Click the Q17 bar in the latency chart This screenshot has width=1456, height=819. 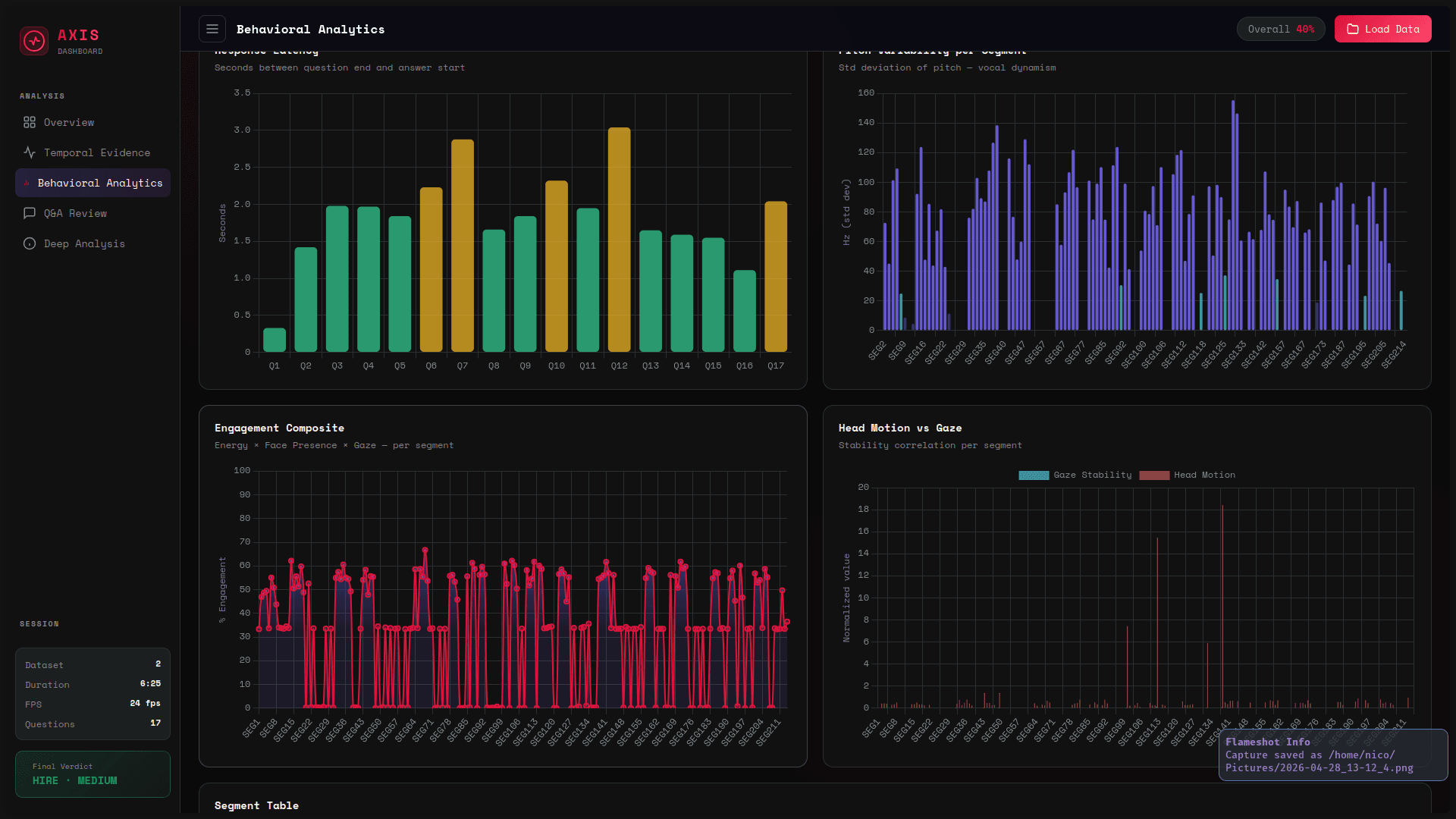(x=776, y=277)
